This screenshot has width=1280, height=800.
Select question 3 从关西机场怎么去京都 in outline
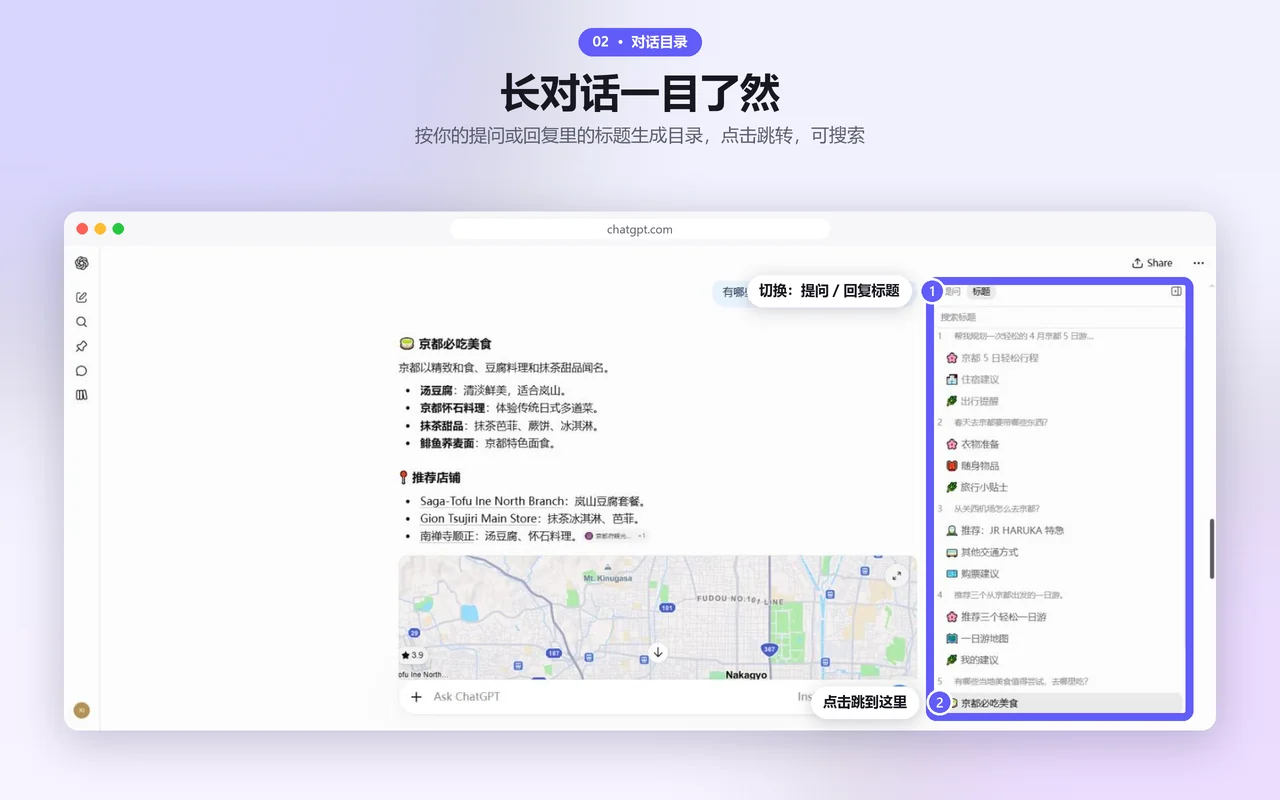[x=988, y=509]
